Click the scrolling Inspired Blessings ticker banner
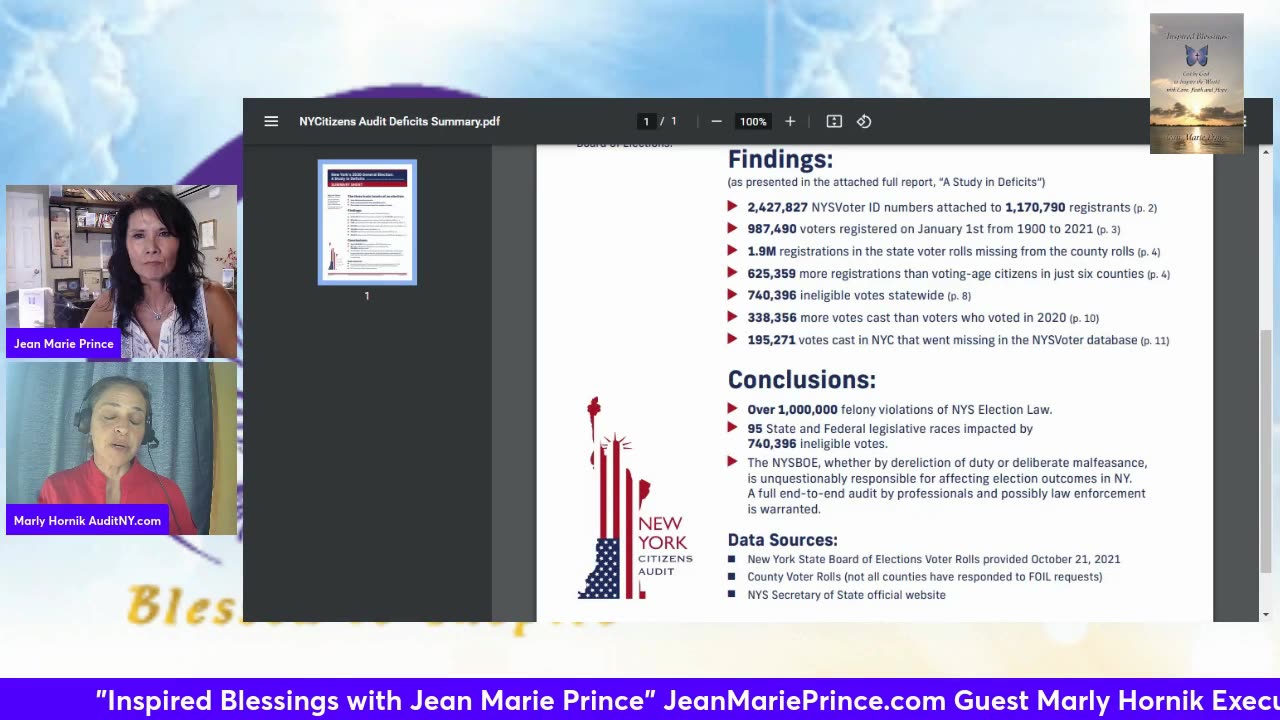Viewport: 1280px width, 720px height. tap(640, 699)
